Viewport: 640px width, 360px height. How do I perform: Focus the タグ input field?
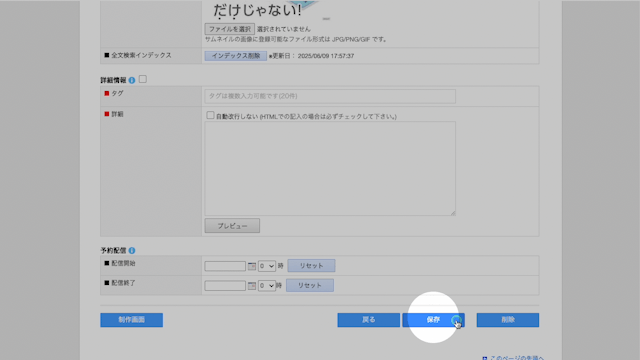point(330,96)
